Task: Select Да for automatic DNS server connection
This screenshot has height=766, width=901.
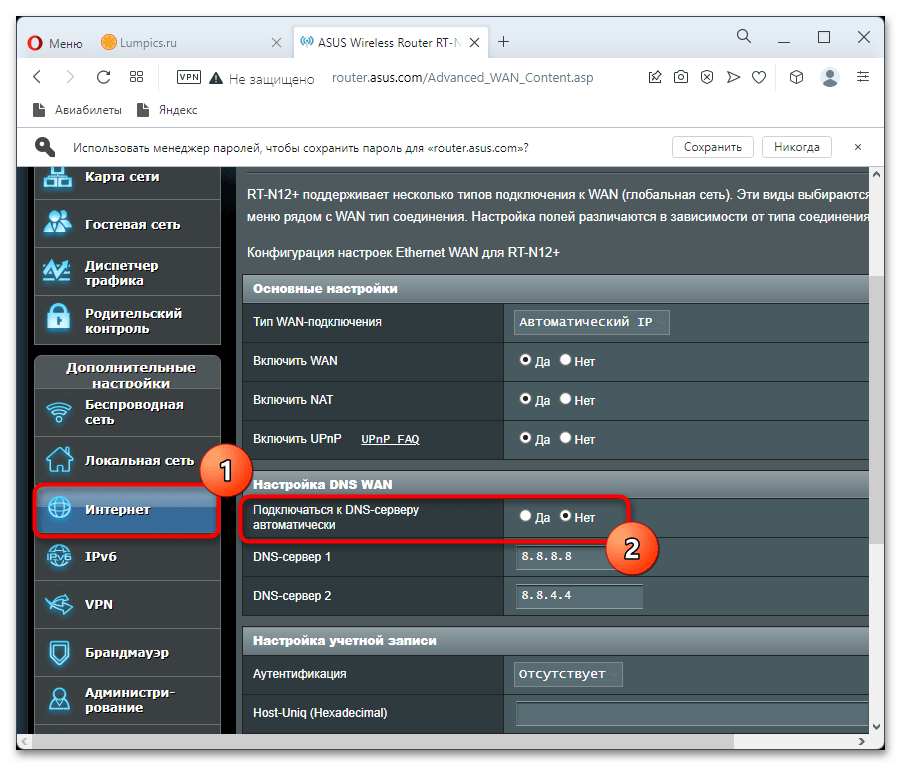Action: [x=526, y=517]
